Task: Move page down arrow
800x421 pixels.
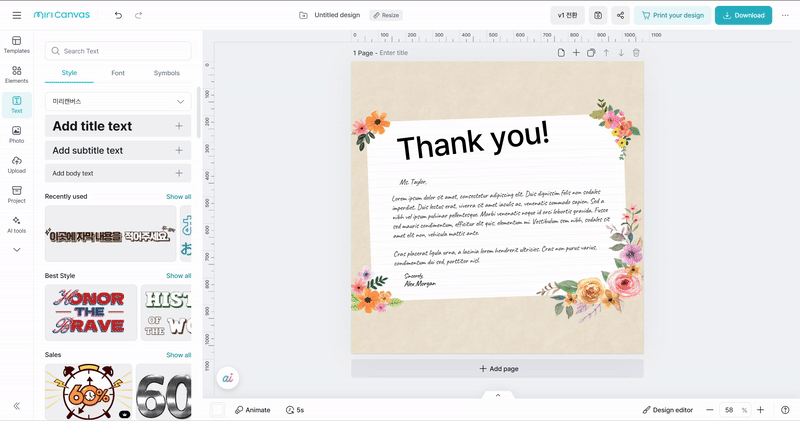Action: click(x=621, y=53)
